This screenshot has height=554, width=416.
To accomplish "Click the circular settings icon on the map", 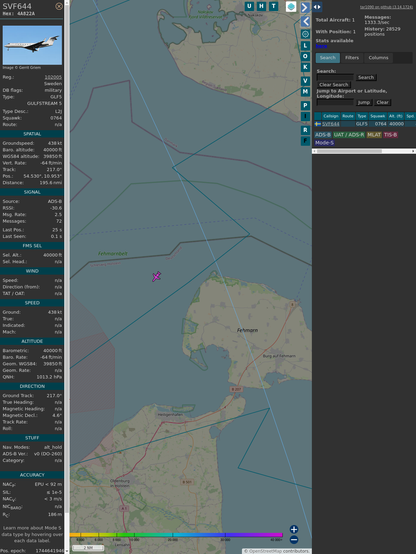I will tap(305, 34).
